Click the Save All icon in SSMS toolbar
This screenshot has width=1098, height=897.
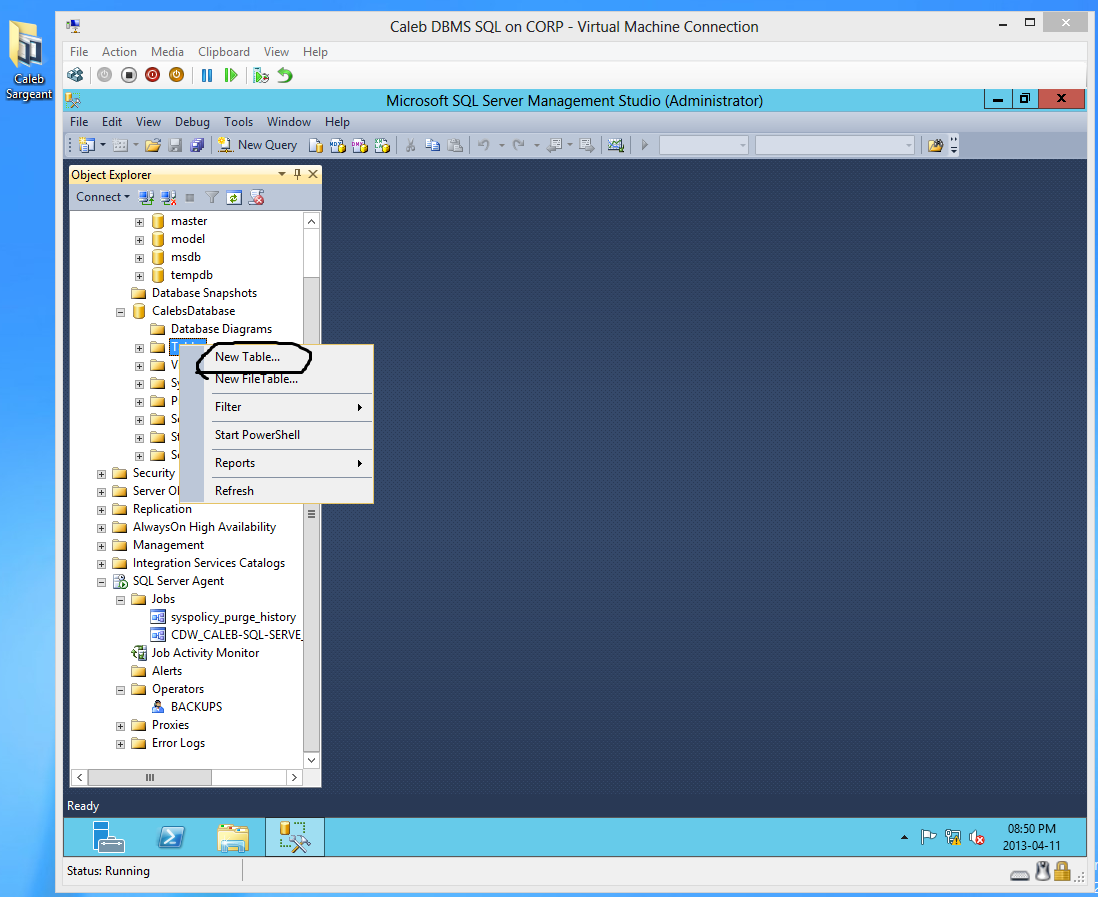(197, 145)
